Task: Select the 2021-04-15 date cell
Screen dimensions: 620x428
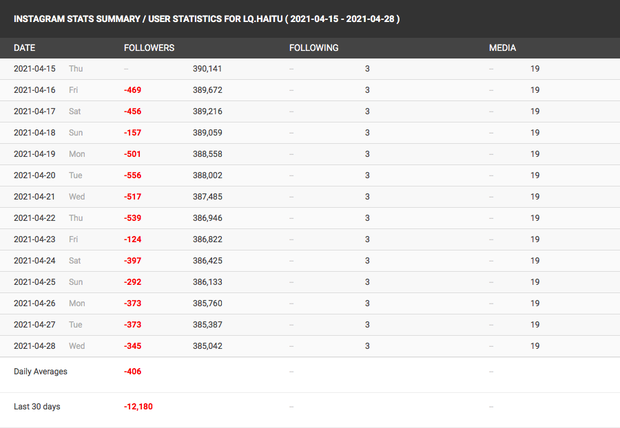Action: [37, 69]
